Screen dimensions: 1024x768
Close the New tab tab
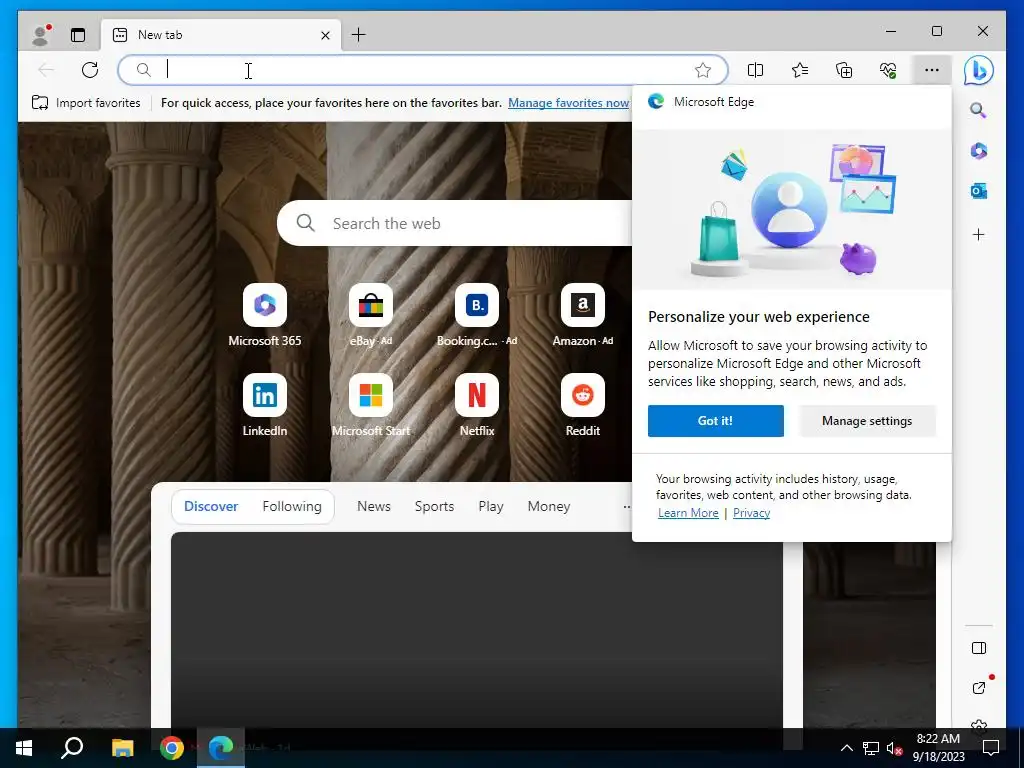point(325,35)
